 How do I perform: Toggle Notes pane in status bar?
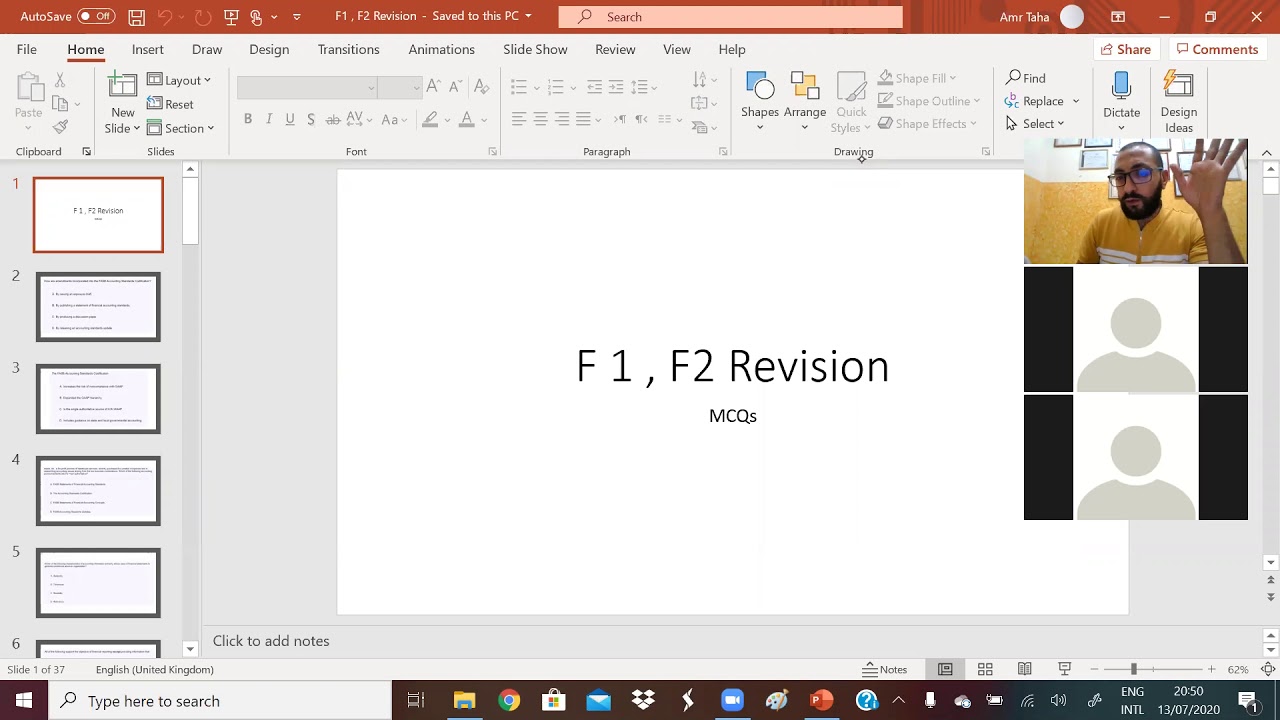tap(885, 669)
